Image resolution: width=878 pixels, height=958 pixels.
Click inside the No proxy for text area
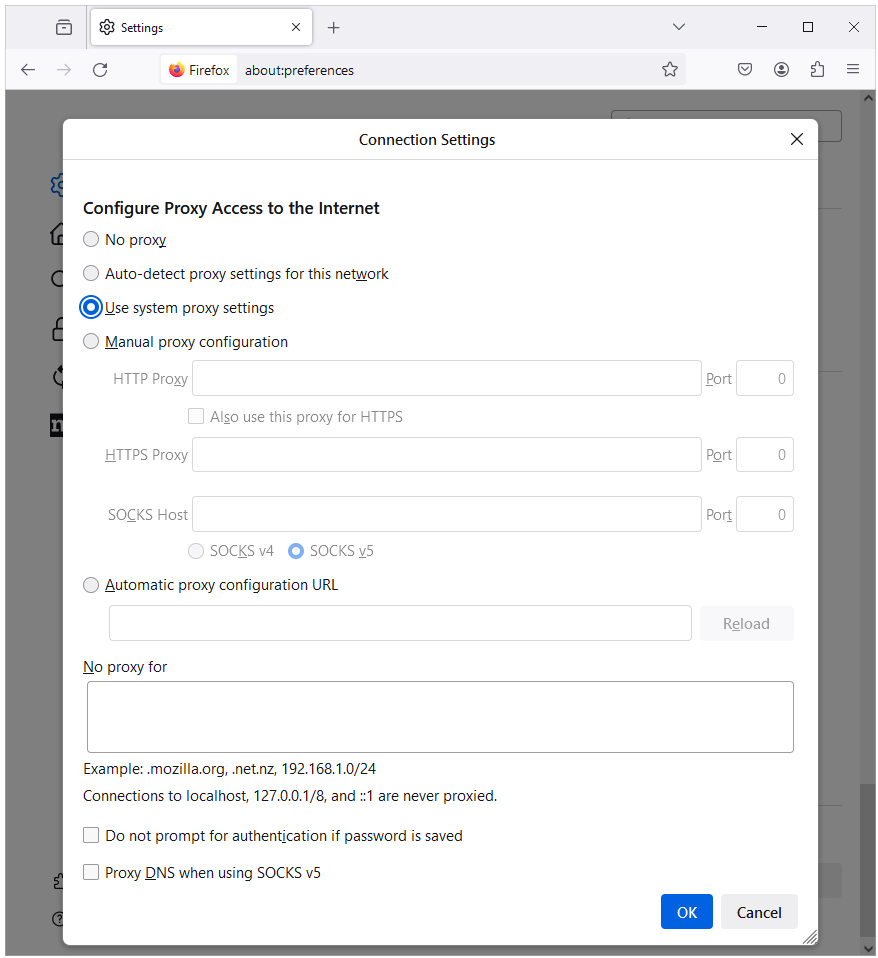(x=440, y=716)
